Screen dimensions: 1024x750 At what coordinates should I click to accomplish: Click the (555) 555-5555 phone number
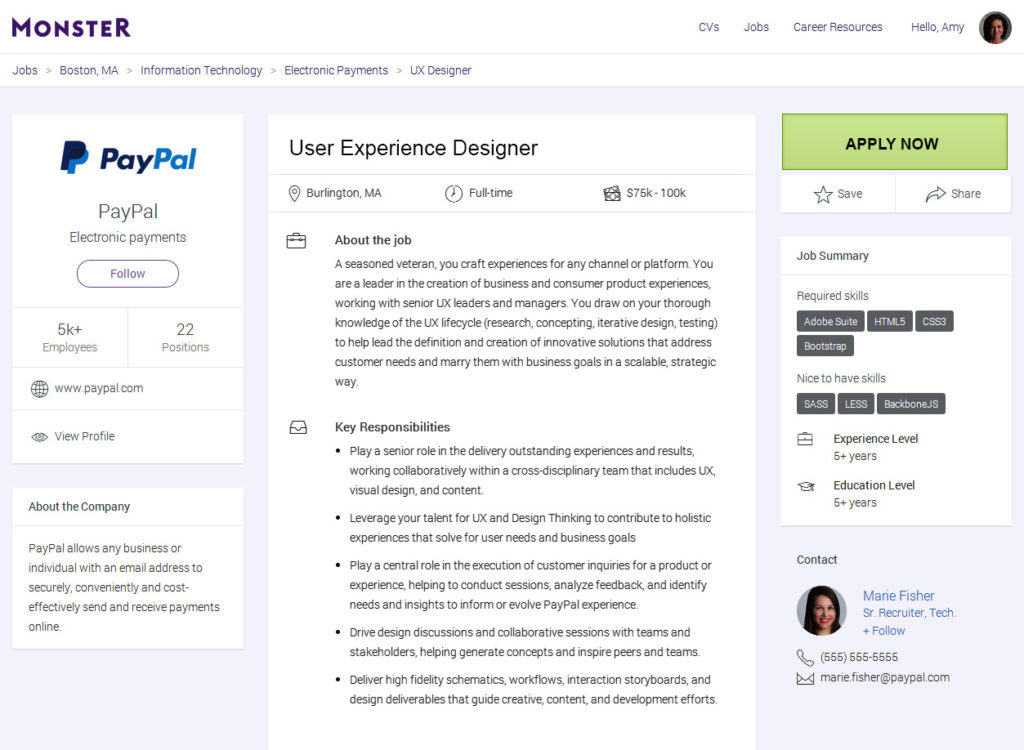tap(859, 657)
